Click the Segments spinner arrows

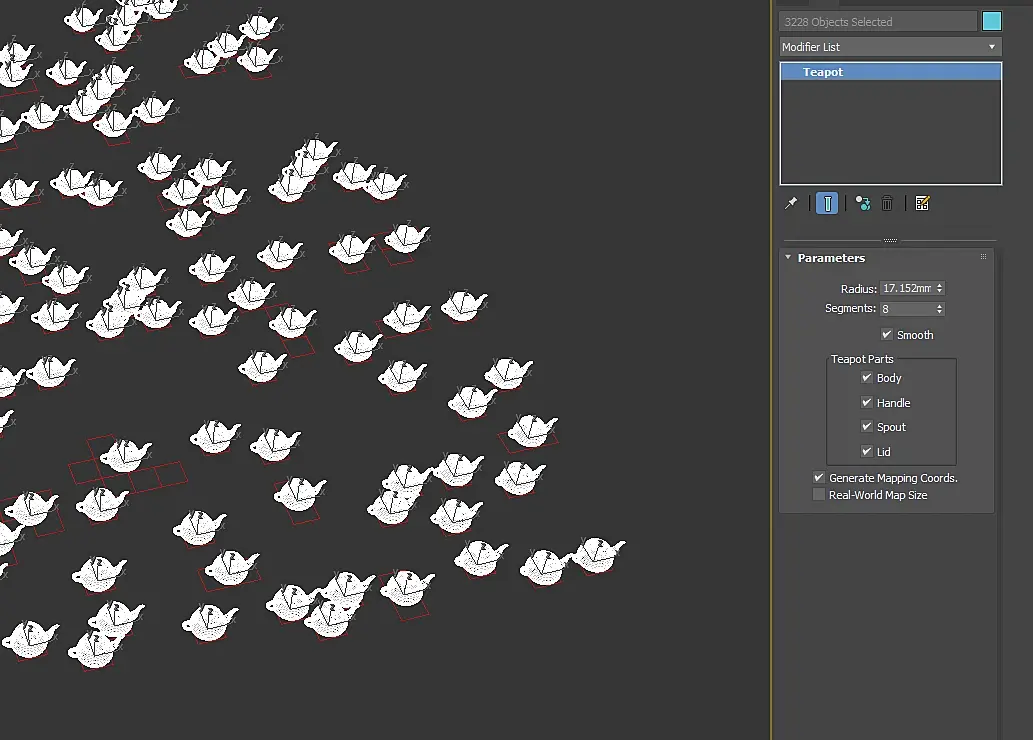[940, 309]
